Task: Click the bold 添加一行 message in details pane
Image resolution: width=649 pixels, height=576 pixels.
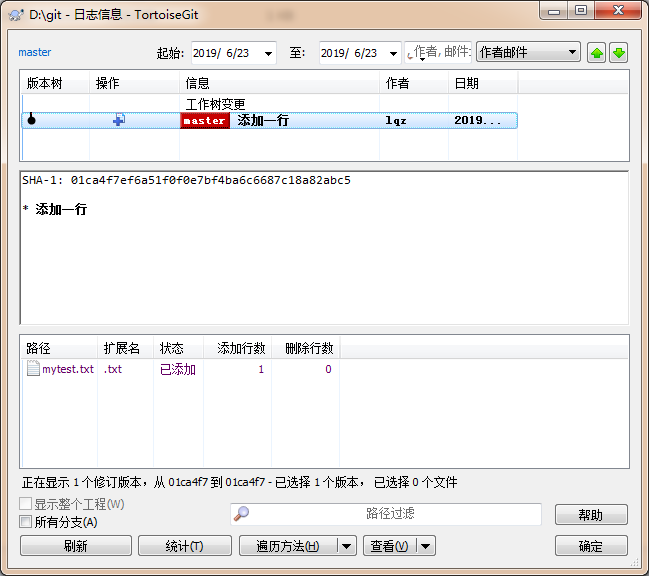Action: click(61, 209)
